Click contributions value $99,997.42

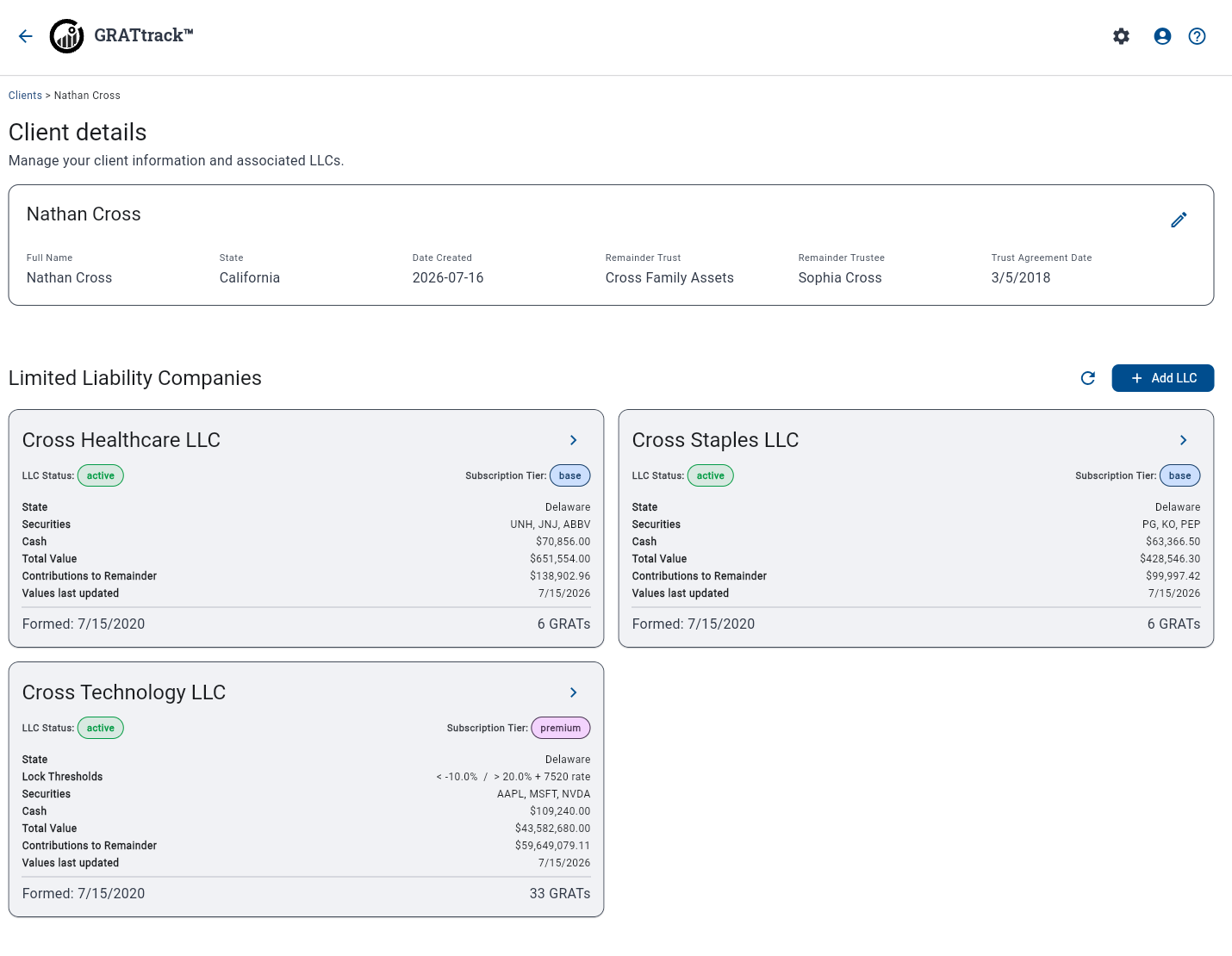coord(1173,576)
